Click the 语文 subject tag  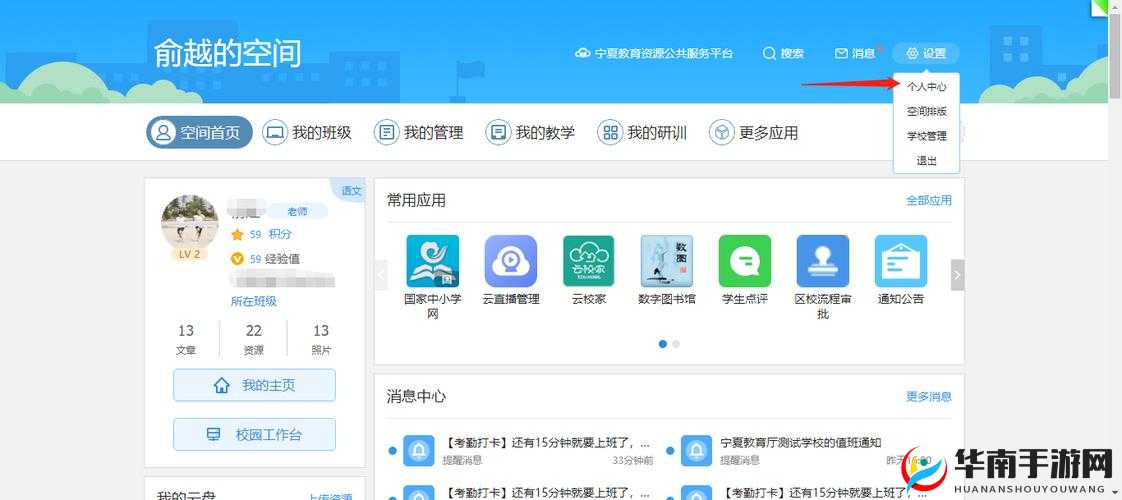pos(351,191)
